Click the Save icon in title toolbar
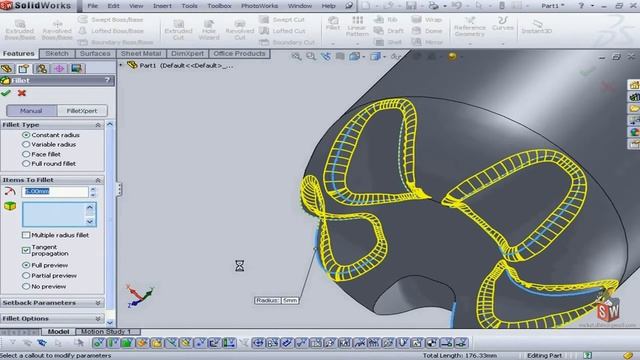640x360 pixels. pos(411,6)
